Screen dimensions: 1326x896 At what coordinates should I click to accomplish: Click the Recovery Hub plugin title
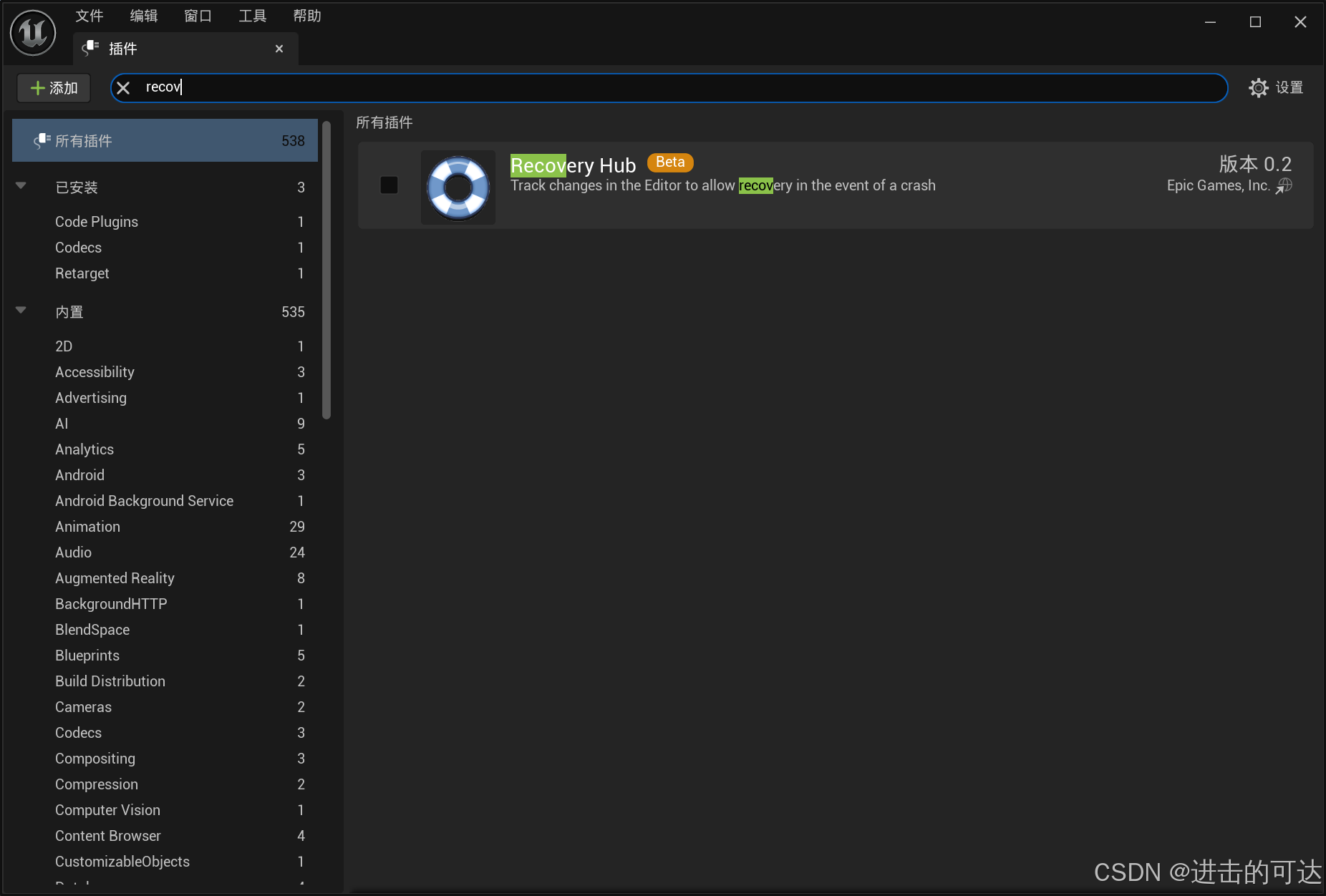point(573,165)
